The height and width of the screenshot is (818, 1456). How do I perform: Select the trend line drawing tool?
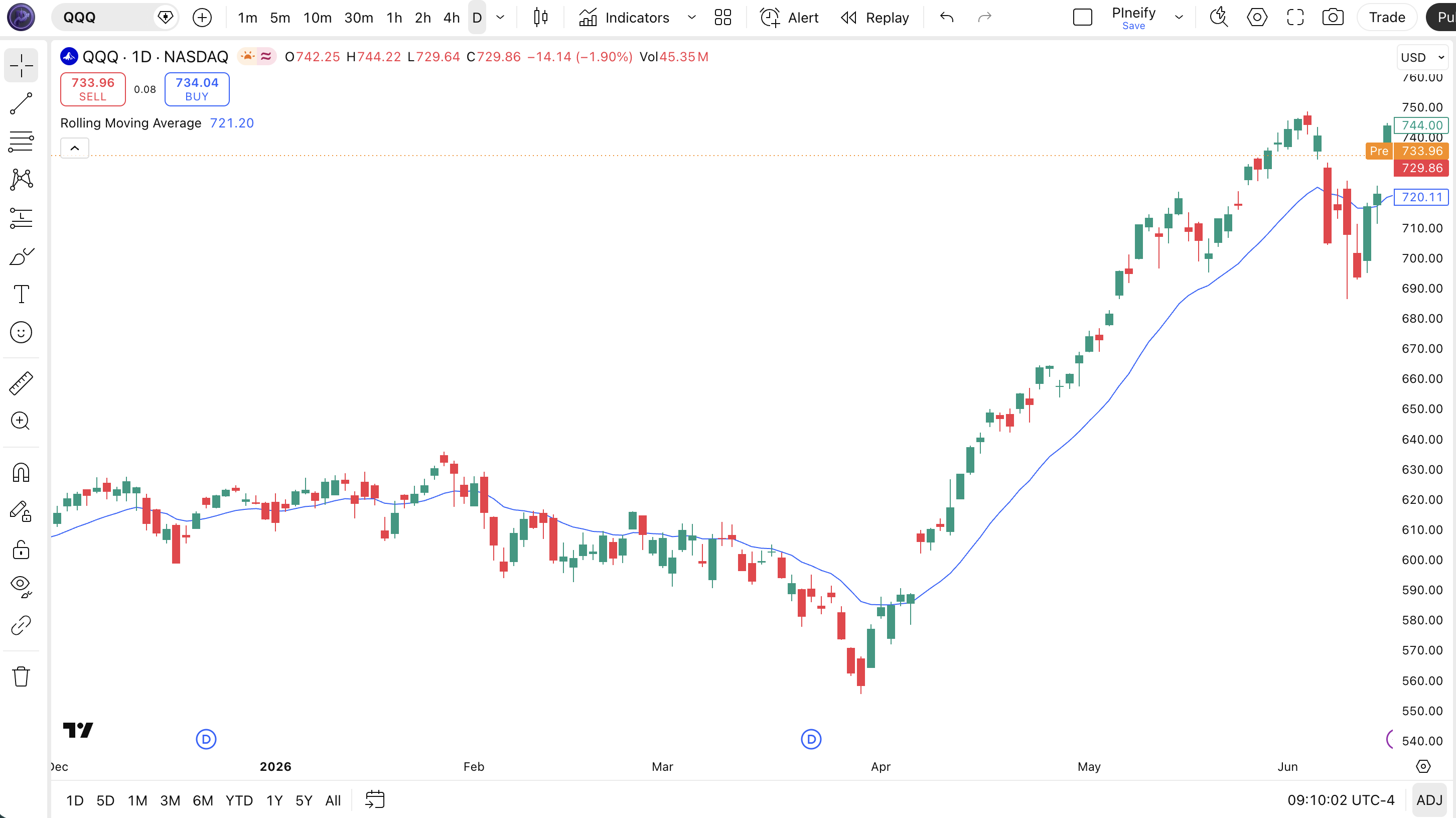(x=21, y=103)
